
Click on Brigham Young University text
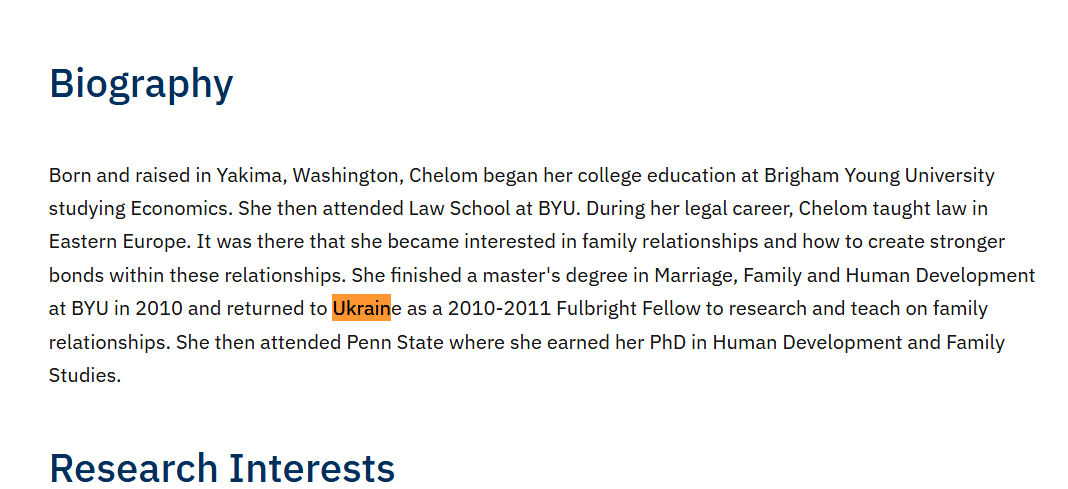879,176
